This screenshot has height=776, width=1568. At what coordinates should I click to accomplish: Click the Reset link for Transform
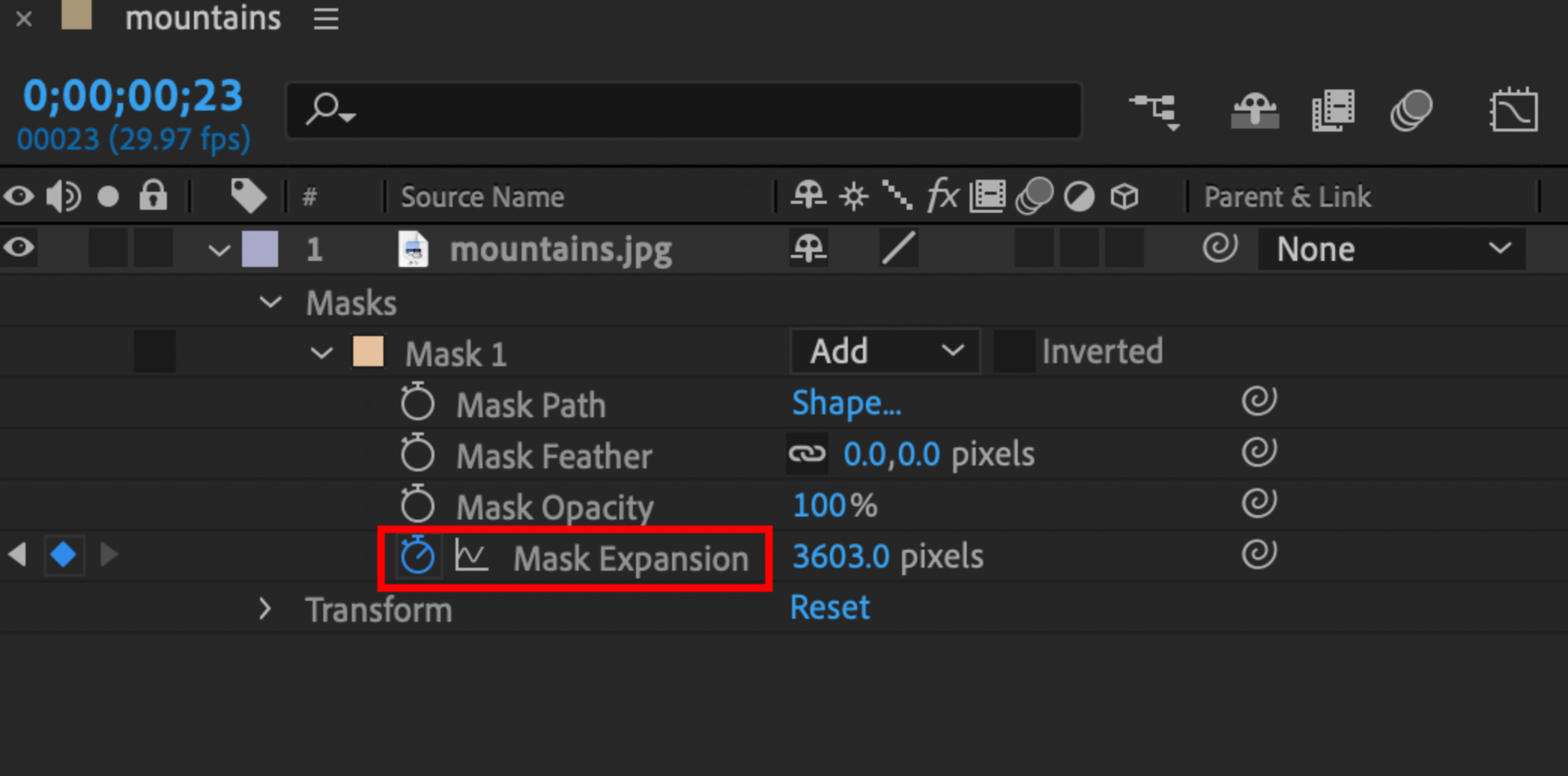pyautogui.click(x=829, y=608)
